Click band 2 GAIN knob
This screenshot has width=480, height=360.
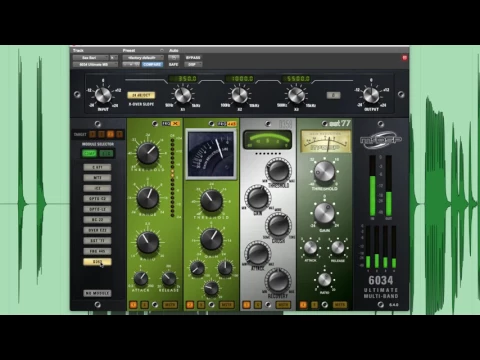pos(211,239)
